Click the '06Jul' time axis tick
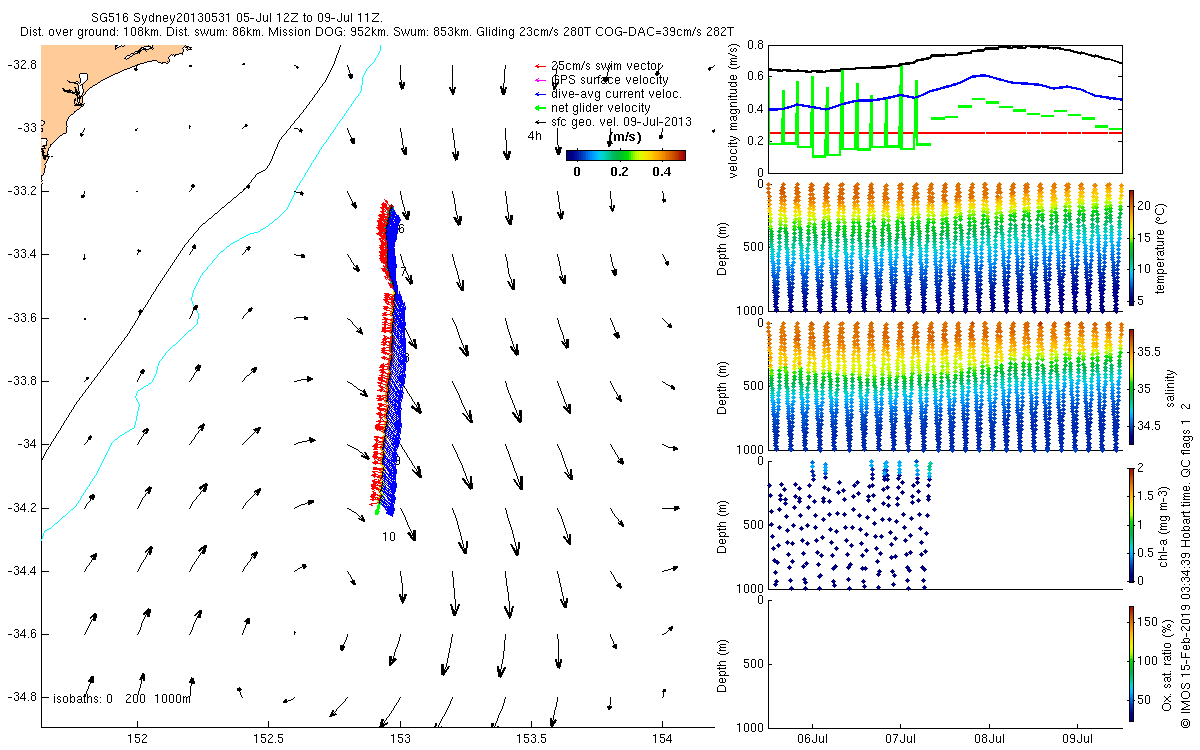 tap(813, 740)
